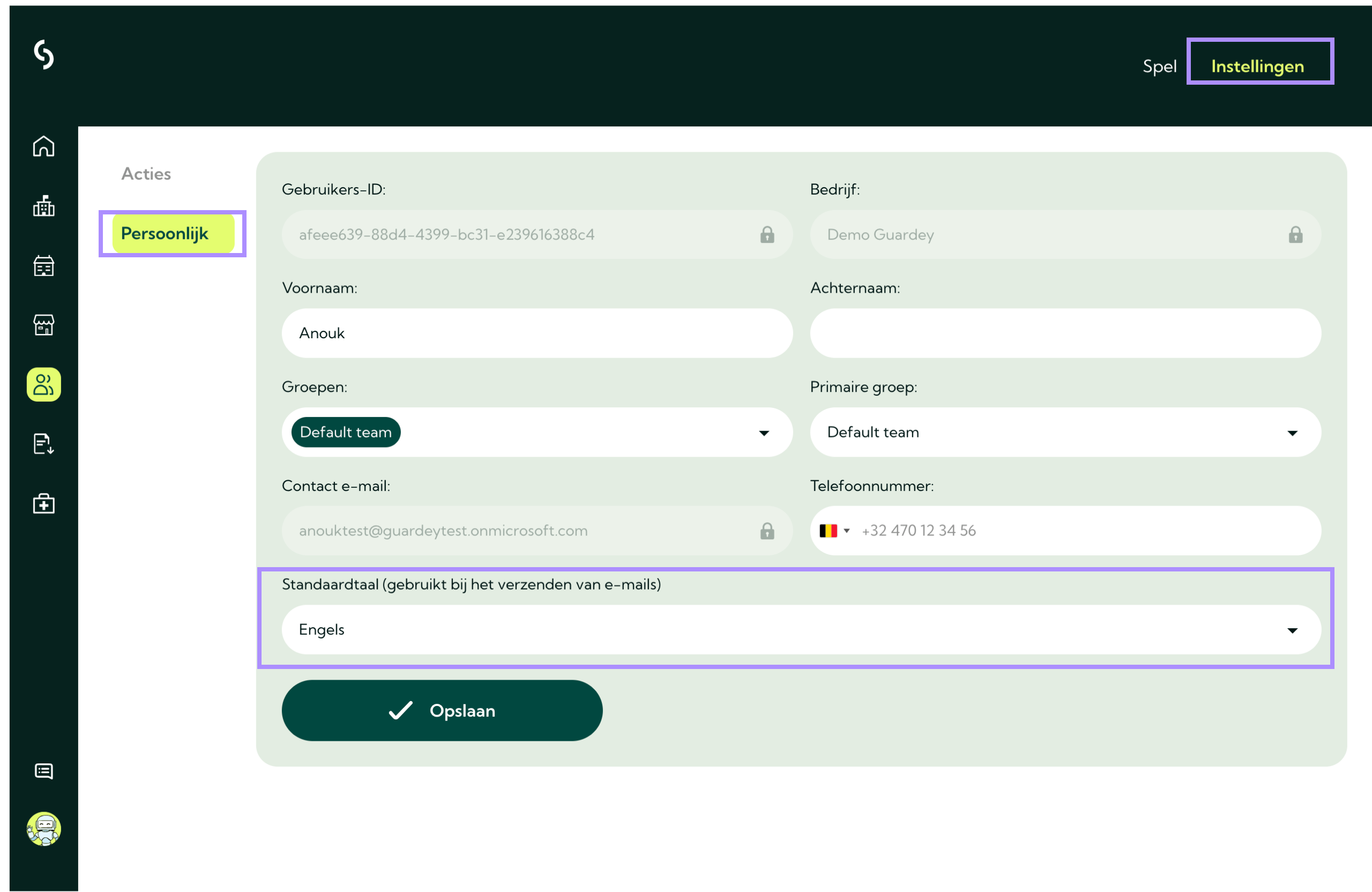
Task: Open the document download sidebar icon
Action: click(x=44, y=444)
